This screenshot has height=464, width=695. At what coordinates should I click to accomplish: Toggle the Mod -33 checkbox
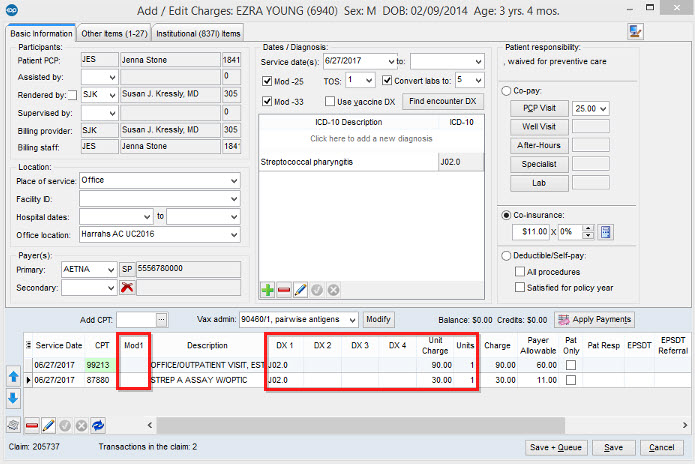pyautogui.click(x=267, y=101)
